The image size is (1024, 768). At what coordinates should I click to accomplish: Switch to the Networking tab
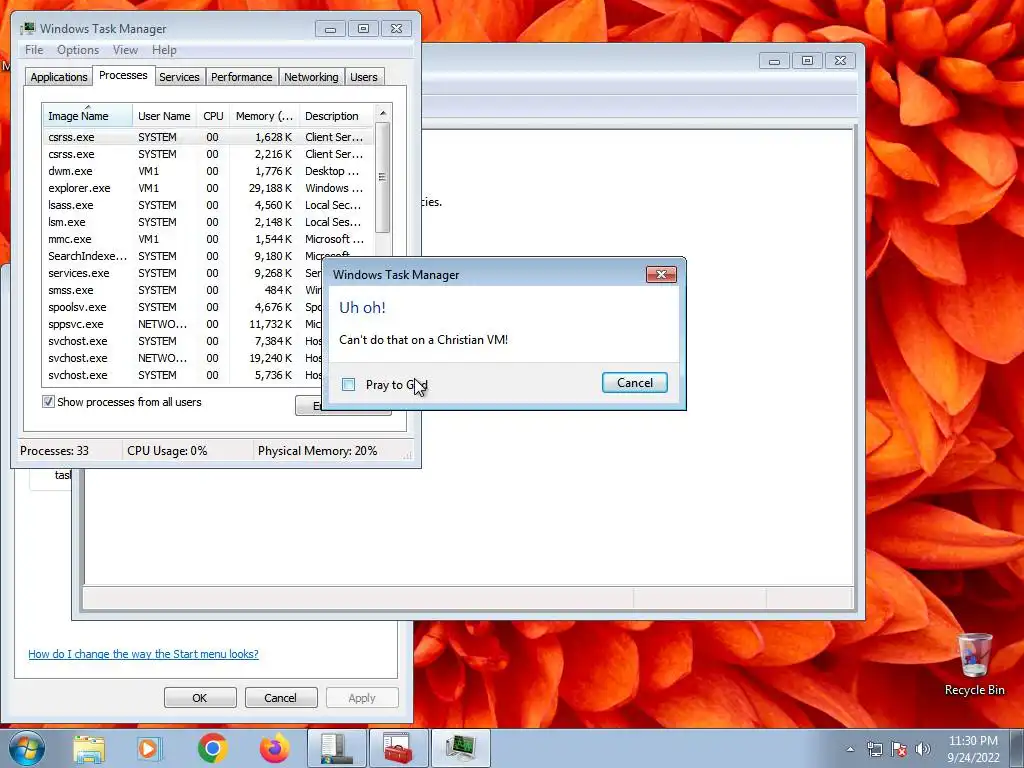pyautogui.click(x=312, y=77)
